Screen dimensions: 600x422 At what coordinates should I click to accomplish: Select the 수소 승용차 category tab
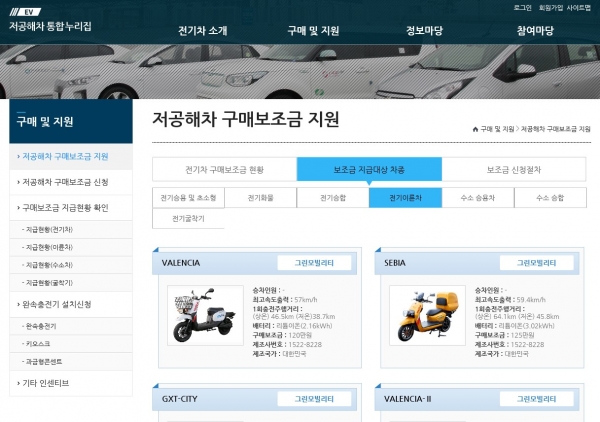(x=478, y=198)
